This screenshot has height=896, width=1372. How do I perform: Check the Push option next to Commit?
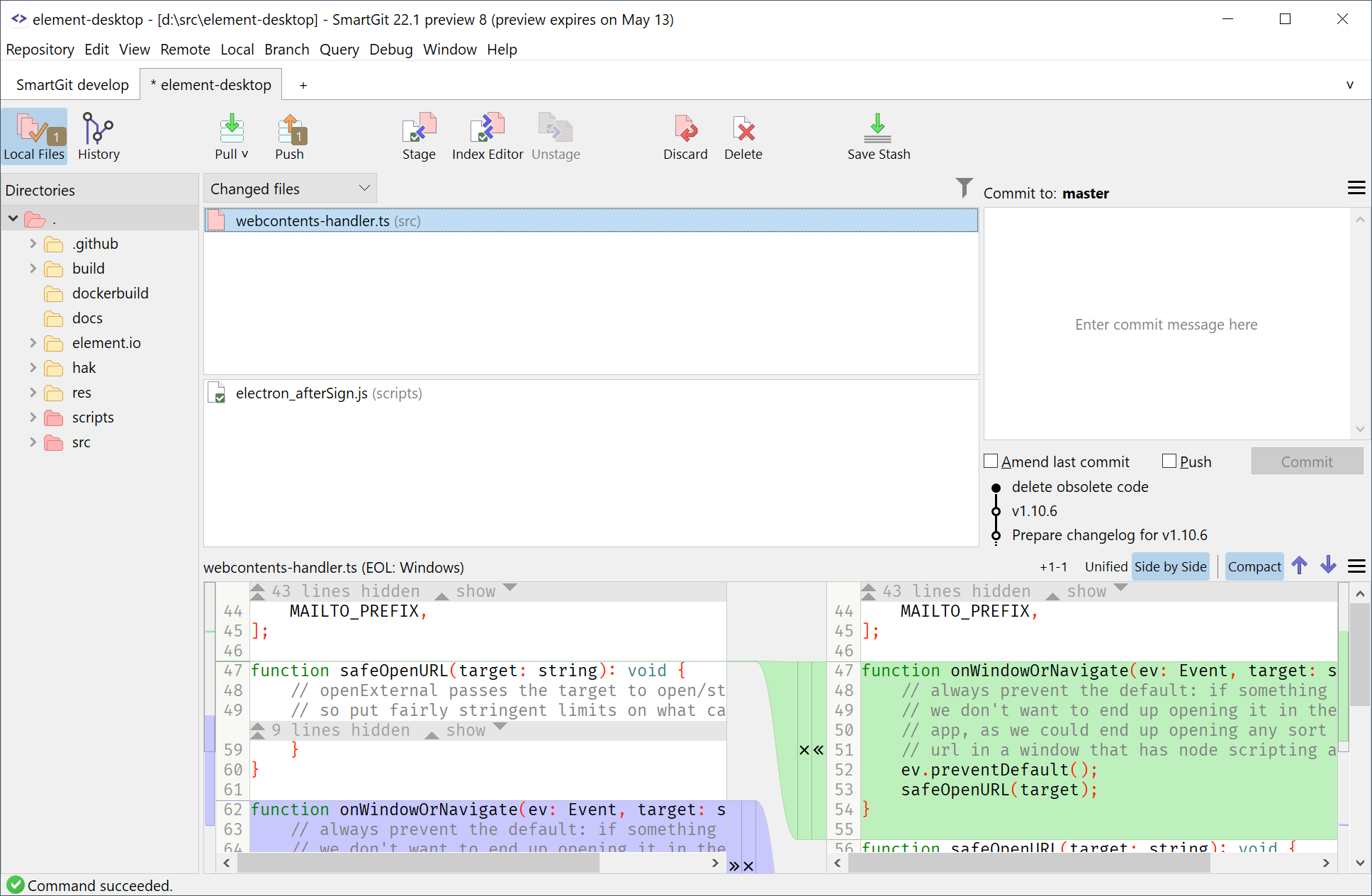pyautogui.click(x=1169, y=461)
